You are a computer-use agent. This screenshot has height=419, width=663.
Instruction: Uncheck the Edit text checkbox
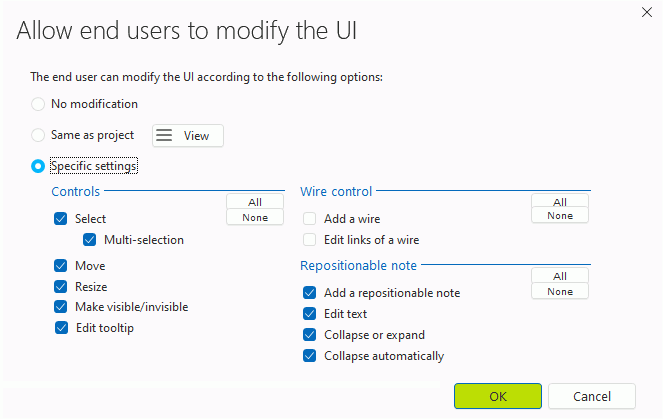tap(310, 314)
